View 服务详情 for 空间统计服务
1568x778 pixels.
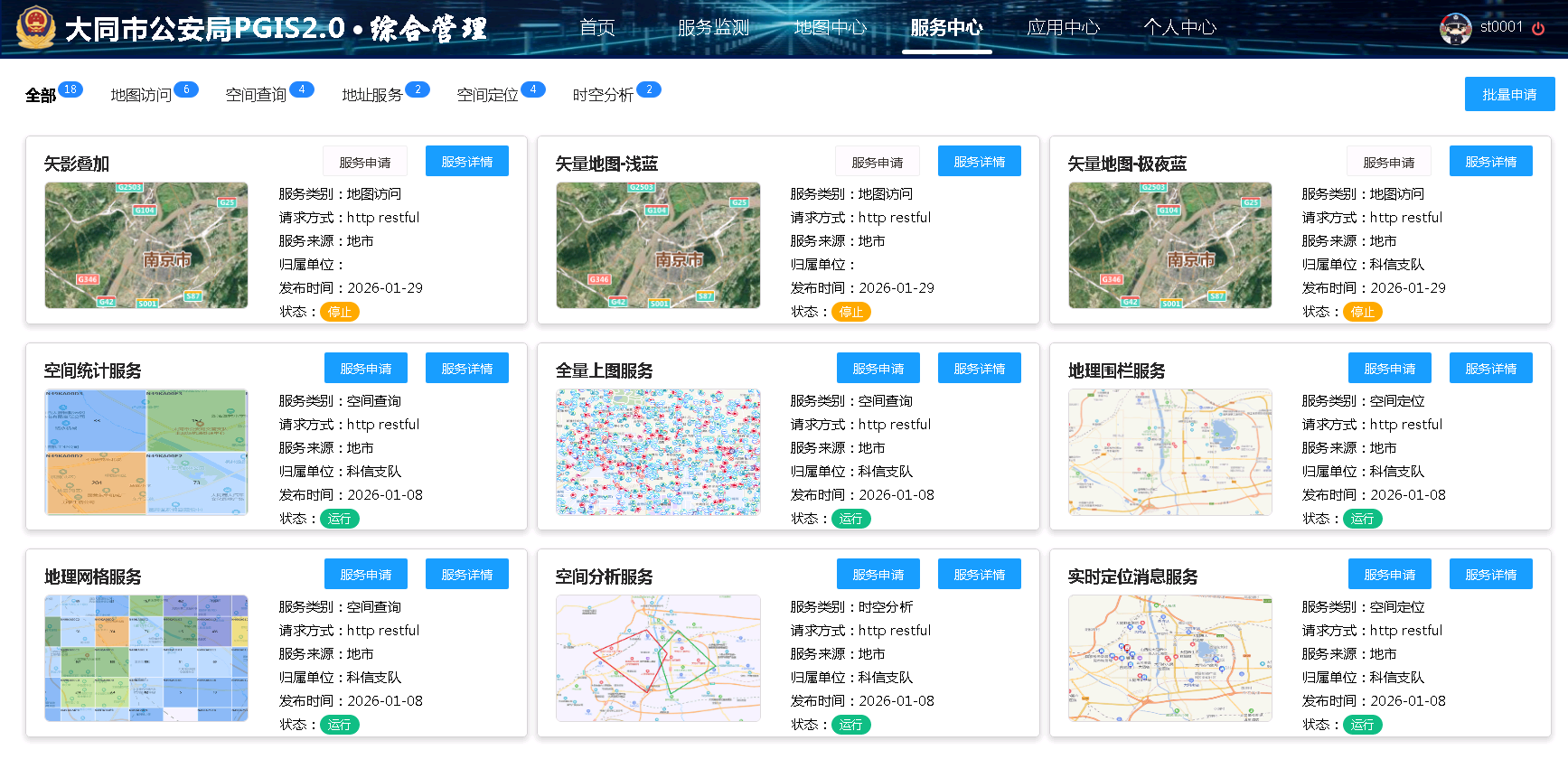[467, 368]
